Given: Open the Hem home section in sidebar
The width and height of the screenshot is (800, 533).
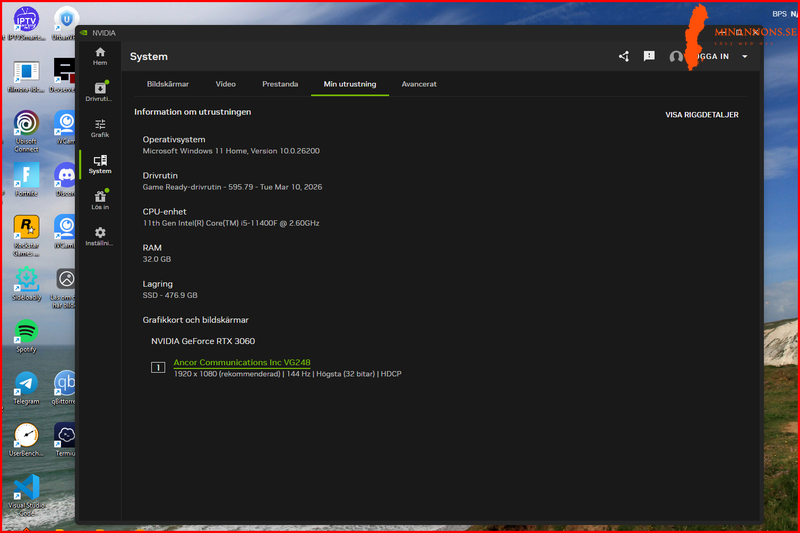Looking at the screenshot, I should point(100,56).
